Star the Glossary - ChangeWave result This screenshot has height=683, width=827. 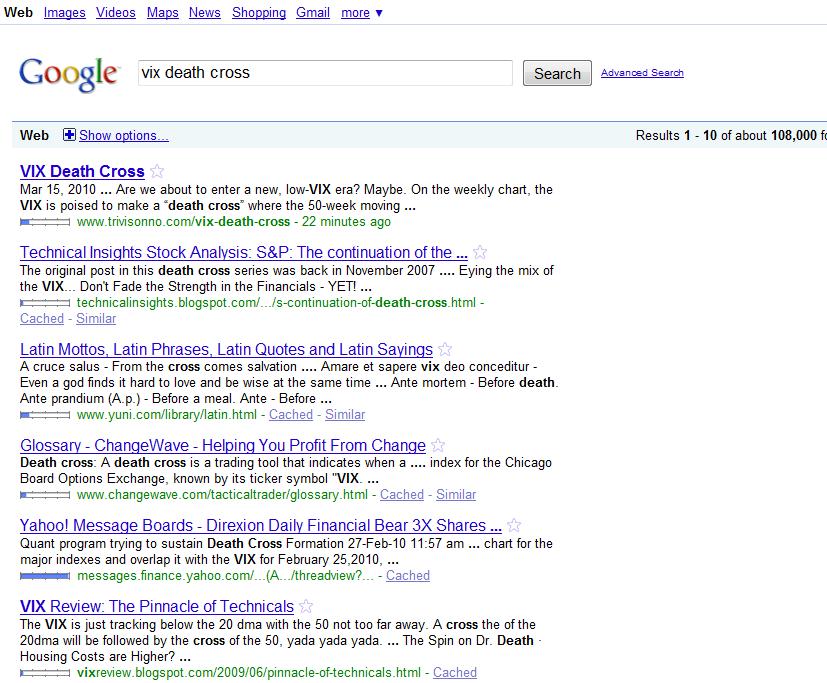pos(437,445)
